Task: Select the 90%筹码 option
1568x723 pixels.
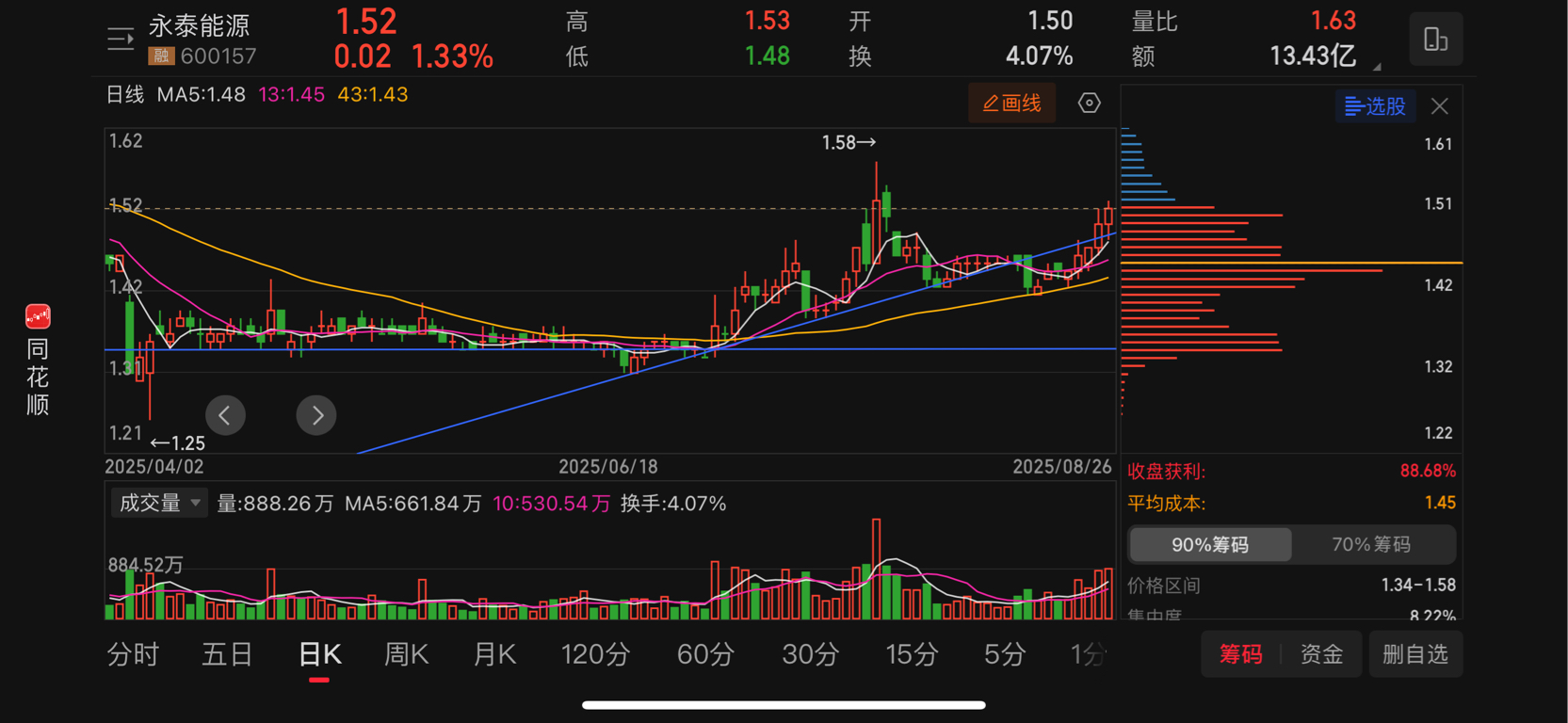Action: 1210,545
